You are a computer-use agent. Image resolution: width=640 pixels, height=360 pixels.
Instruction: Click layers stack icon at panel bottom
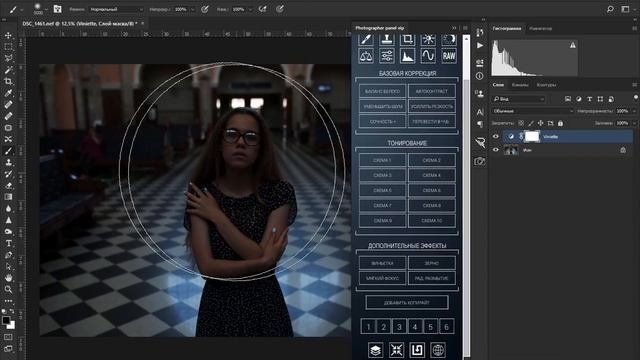pos(376,350)
